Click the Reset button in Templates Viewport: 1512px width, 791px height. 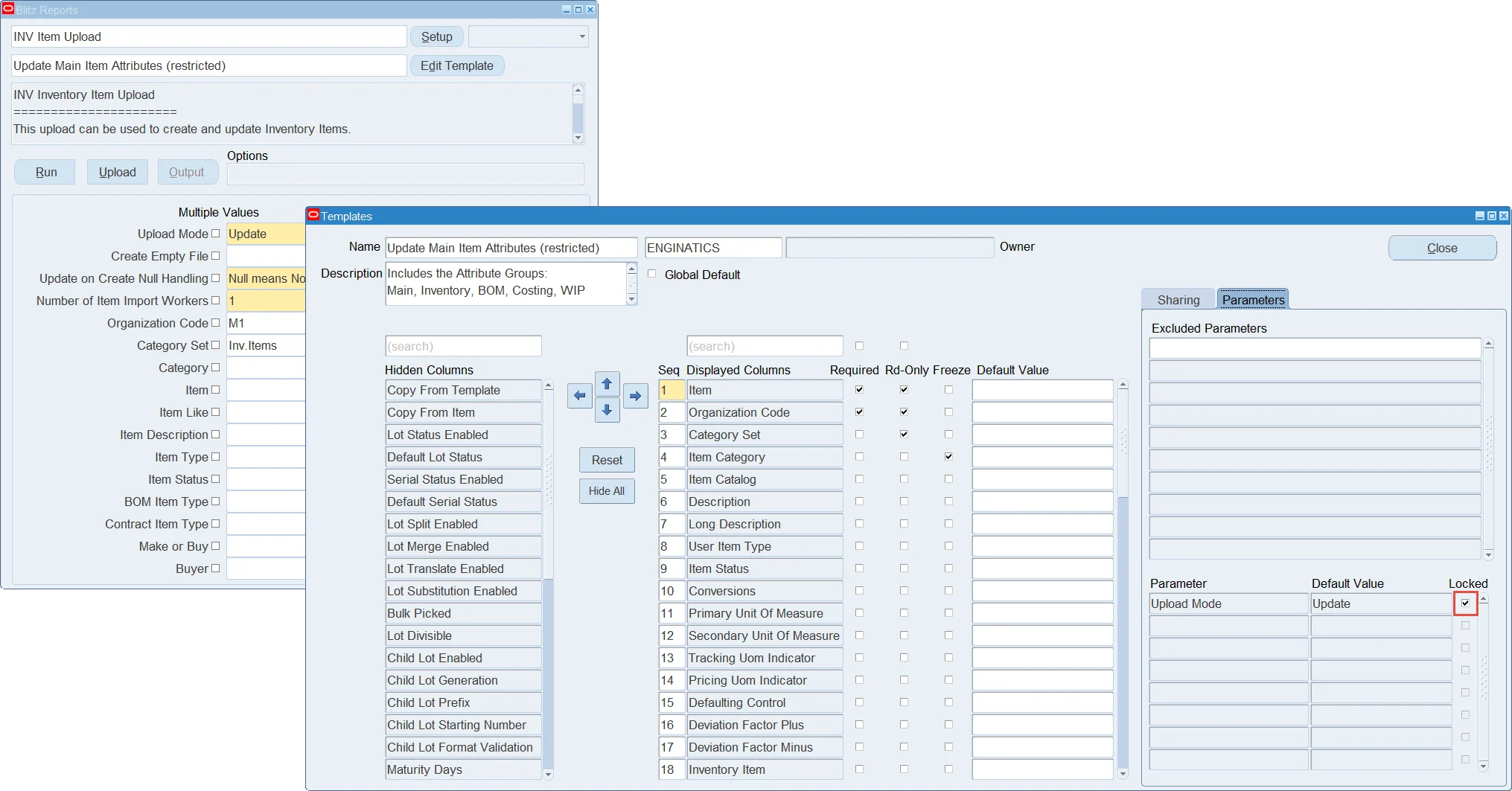(x=607, y=460)
